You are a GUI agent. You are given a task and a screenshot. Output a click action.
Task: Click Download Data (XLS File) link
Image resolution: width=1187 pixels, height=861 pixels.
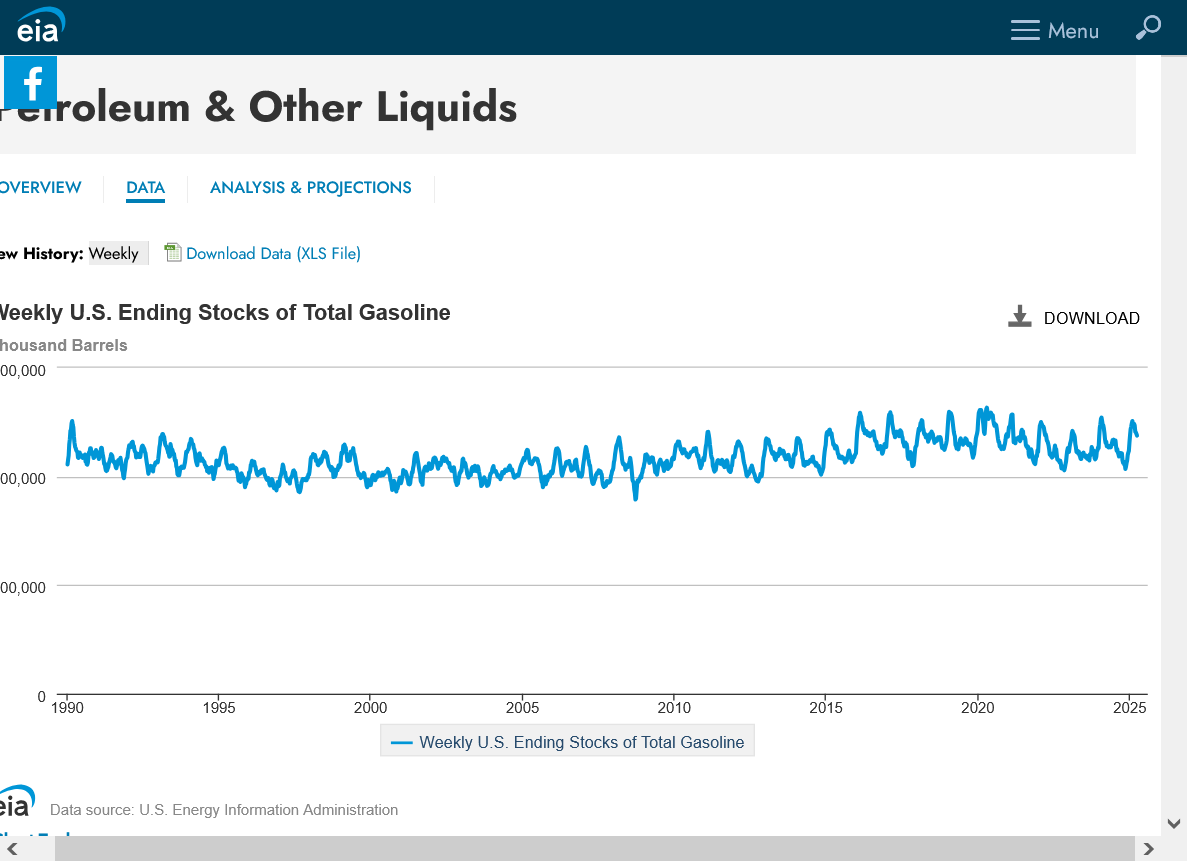click(x=273, y=254)
